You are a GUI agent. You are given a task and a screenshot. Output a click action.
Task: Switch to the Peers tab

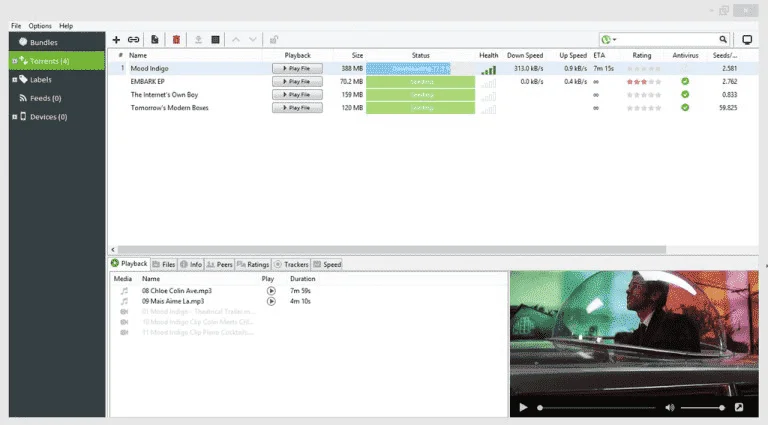pyautogui.click(x=219, y=264)
